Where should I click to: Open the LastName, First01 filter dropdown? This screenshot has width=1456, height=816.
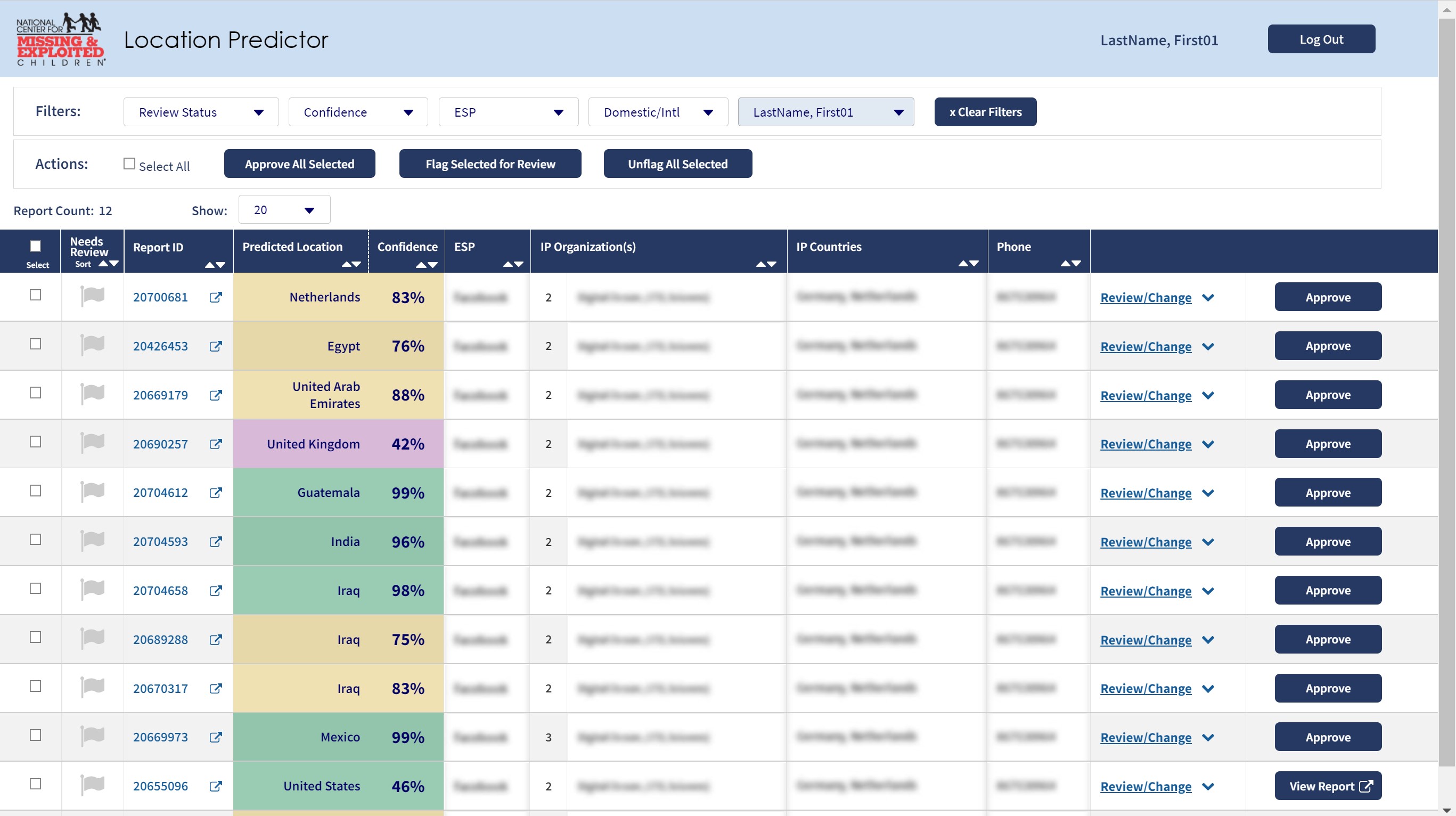(826, 112)
